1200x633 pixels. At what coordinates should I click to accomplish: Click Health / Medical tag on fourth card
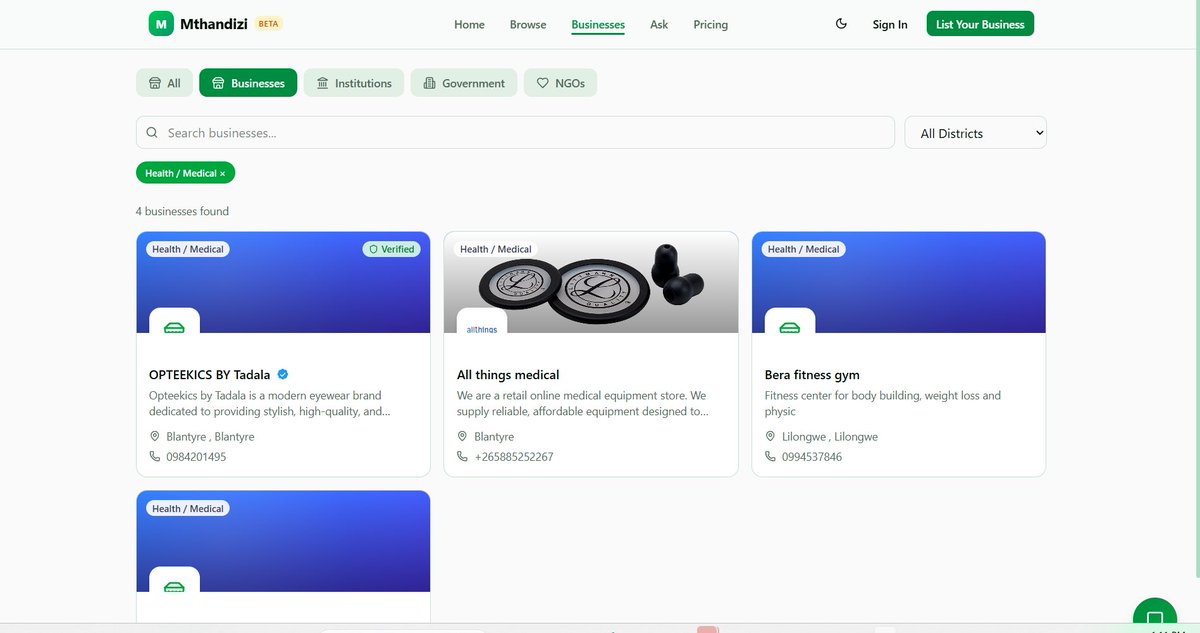pyautogui.click(x=188, y=508)
